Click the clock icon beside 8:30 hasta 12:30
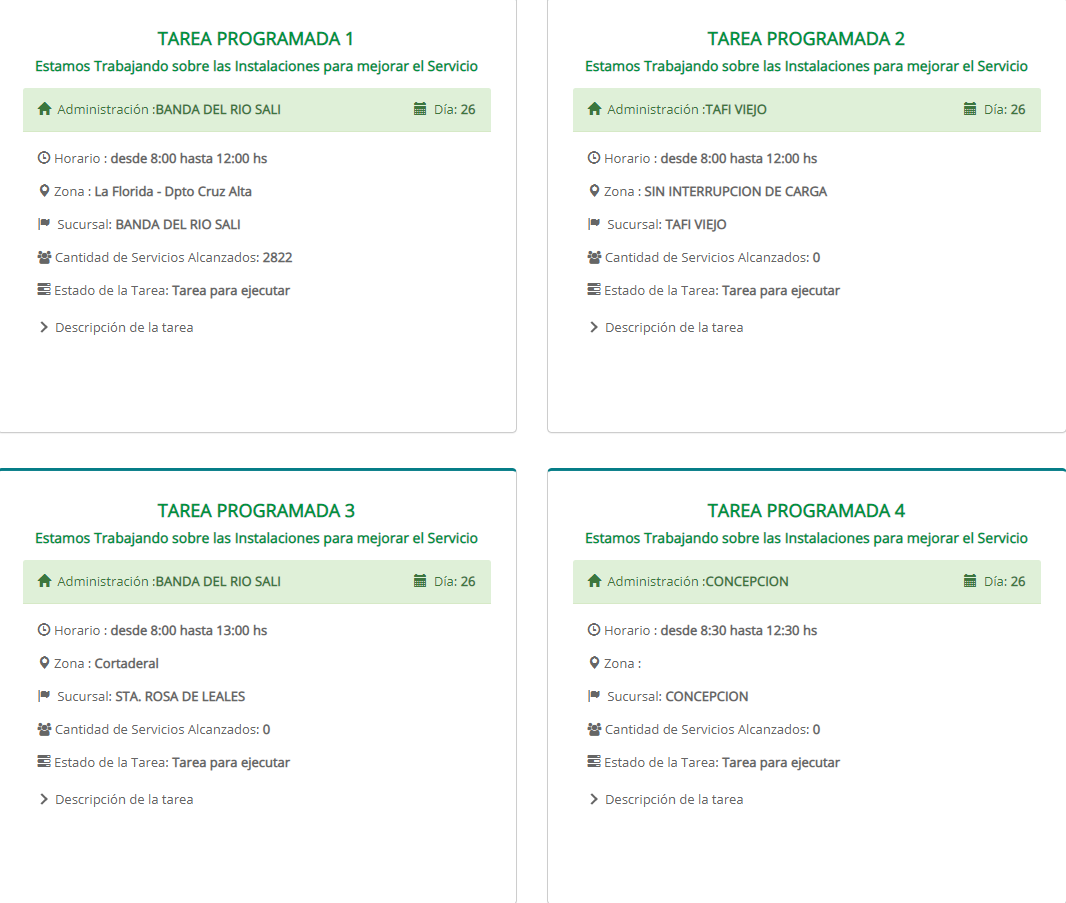The image size is (1066, 903). [594, 630]
